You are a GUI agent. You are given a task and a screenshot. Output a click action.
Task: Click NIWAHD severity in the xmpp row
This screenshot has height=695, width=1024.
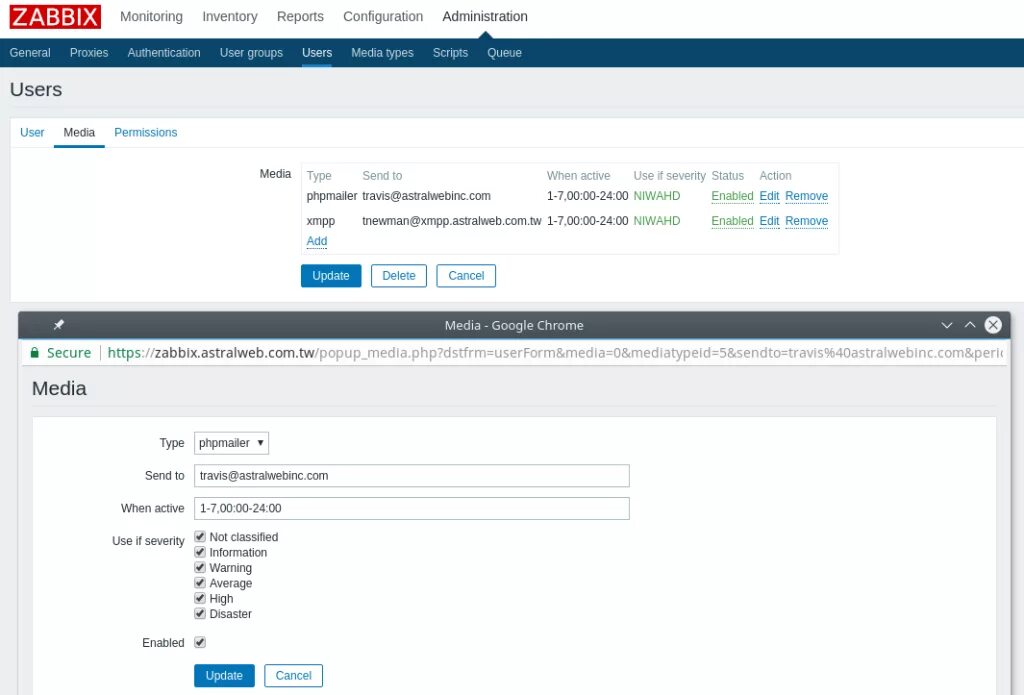(x=657, y=221)
